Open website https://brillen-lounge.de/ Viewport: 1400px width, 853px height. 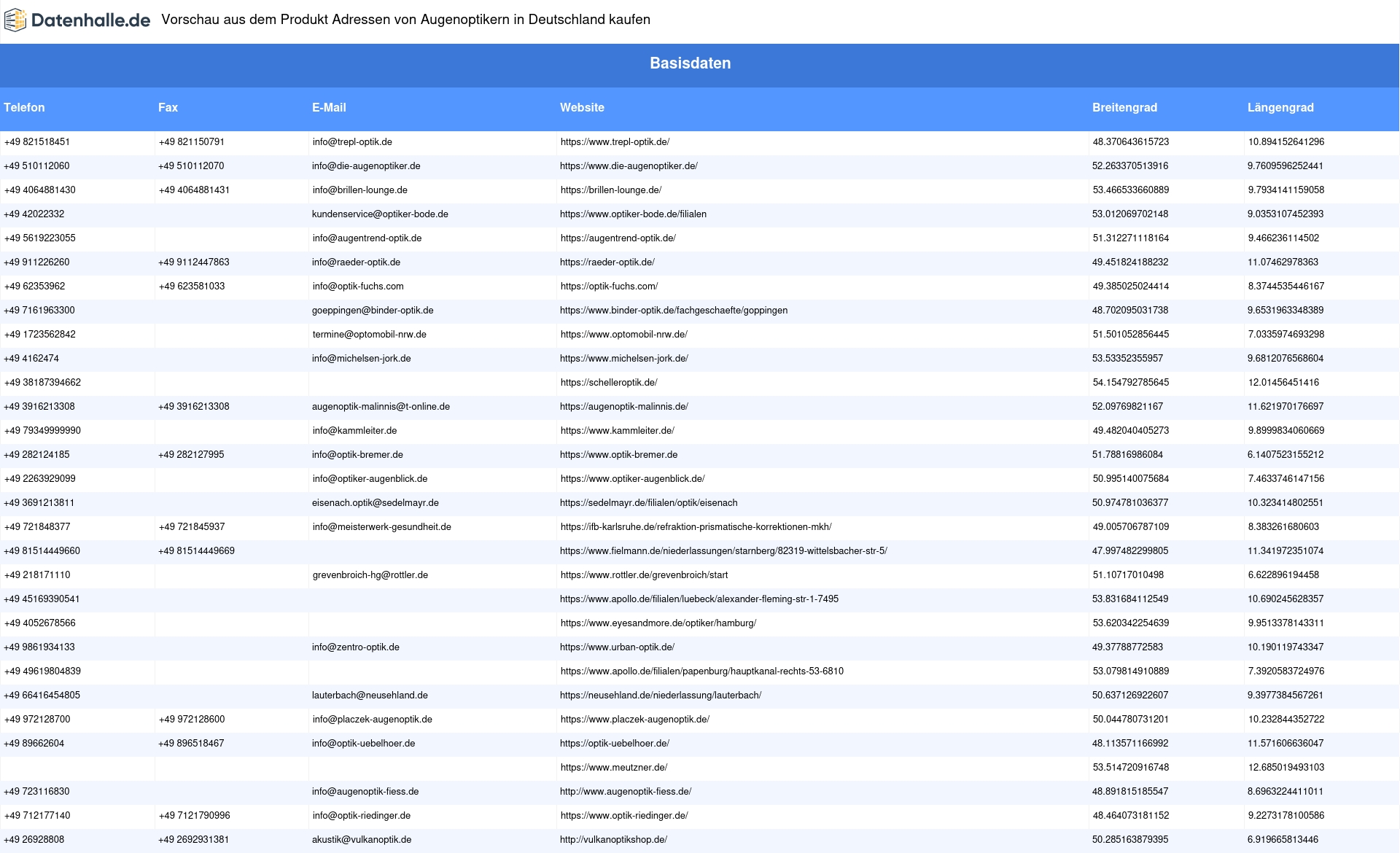pyautogui.click(x=611, y=190)
